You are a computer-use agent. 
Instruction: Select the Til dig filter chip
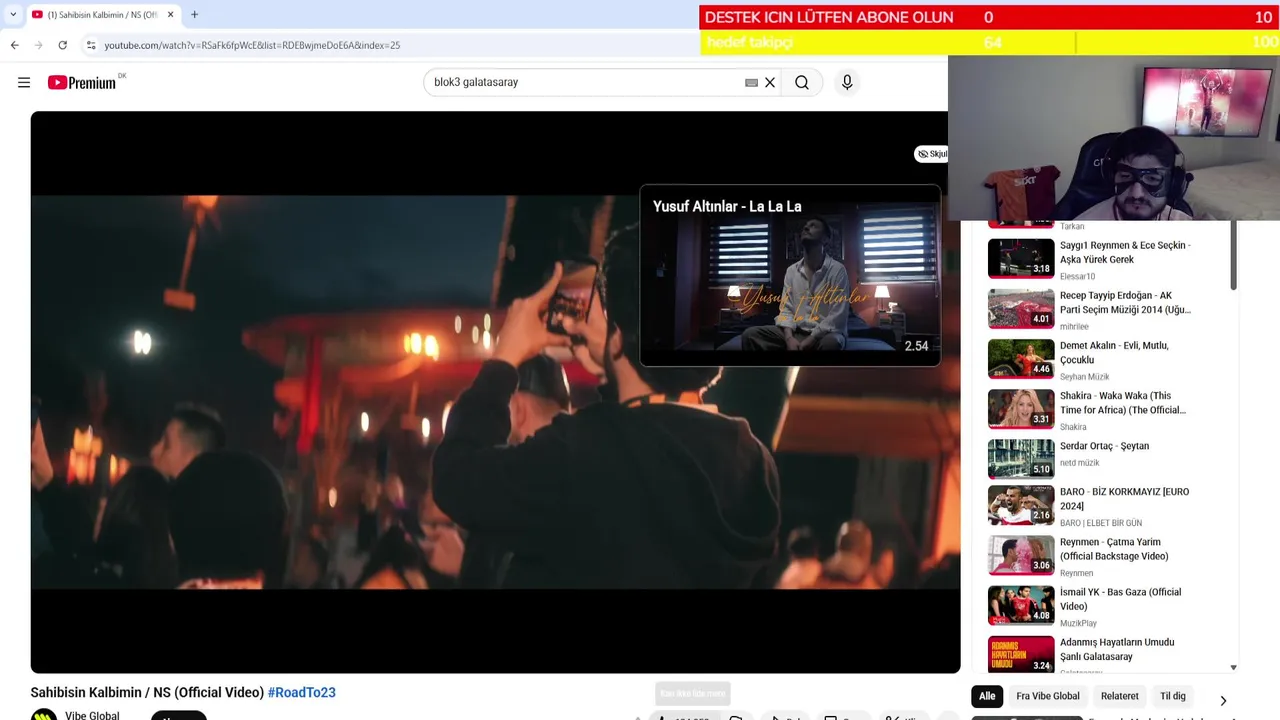(x=1172, y=696)
